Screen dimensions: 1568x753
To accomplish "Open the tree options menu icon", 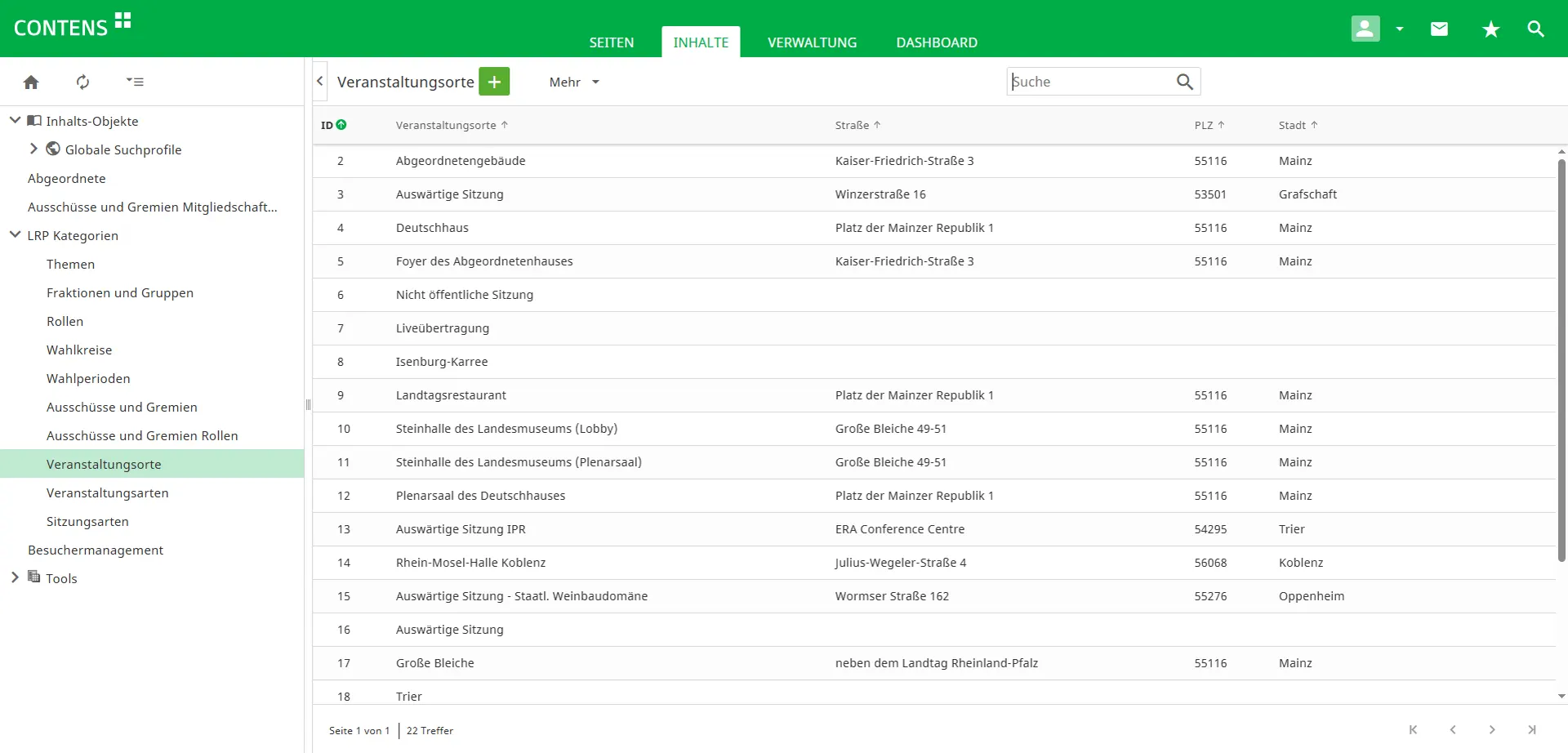I will coord(135,82).
